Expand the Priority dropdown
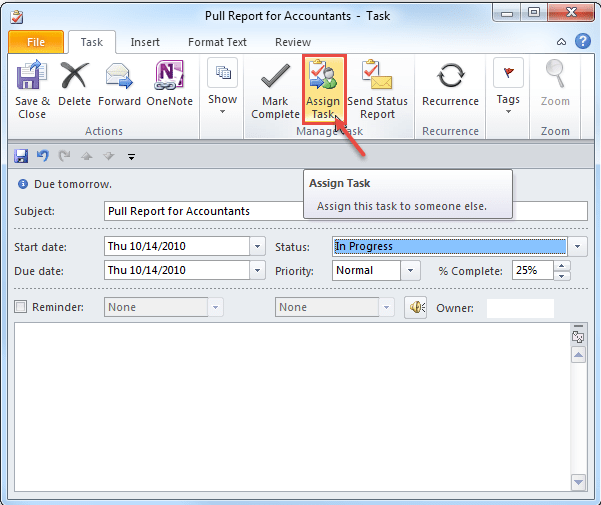 (x=411, y=271)
